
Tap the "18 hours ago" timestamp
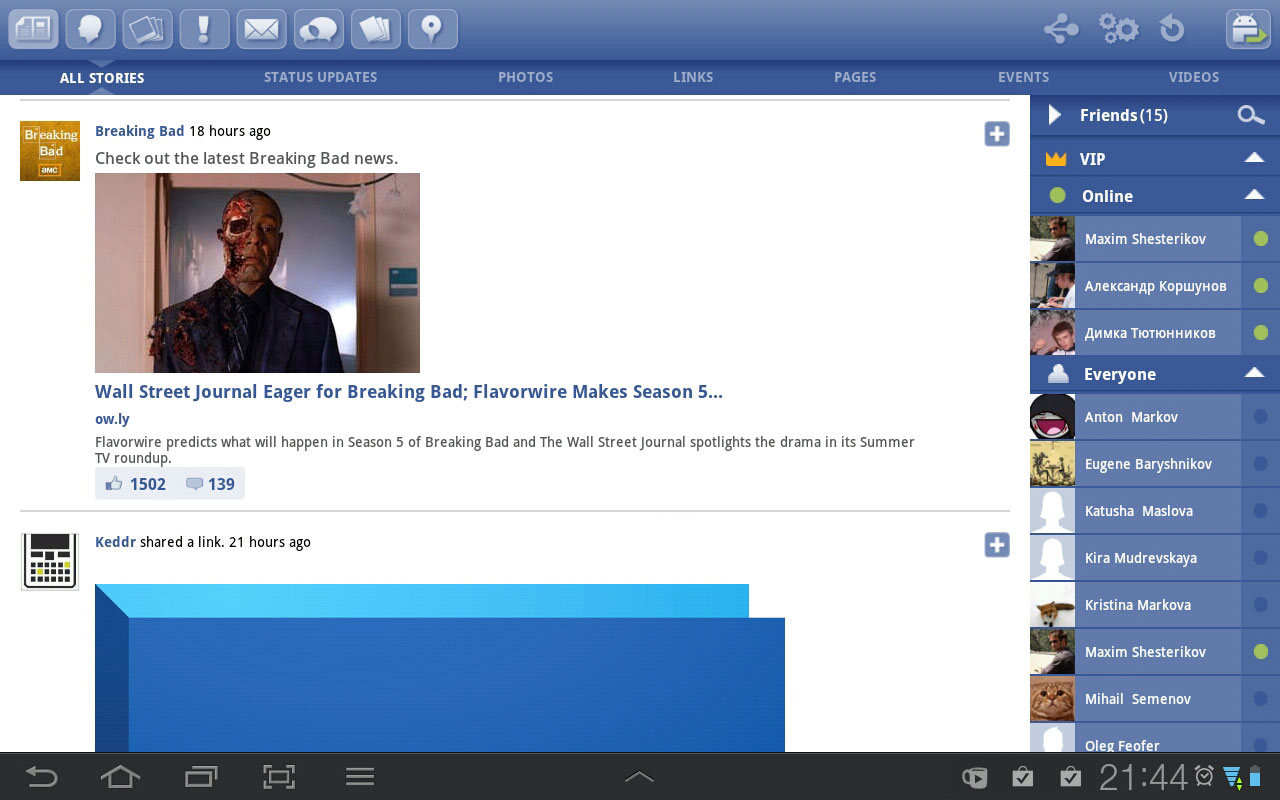(230, 131)
